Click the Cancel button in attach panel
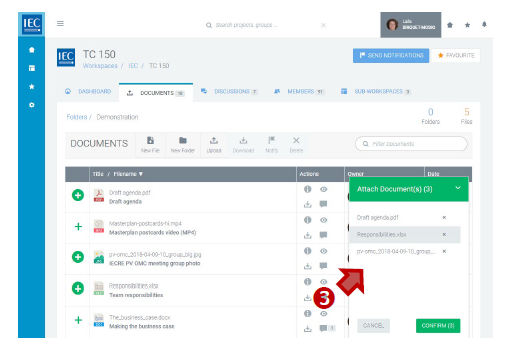The width and height of the screenshot is (506, 361). click(373, 325)
